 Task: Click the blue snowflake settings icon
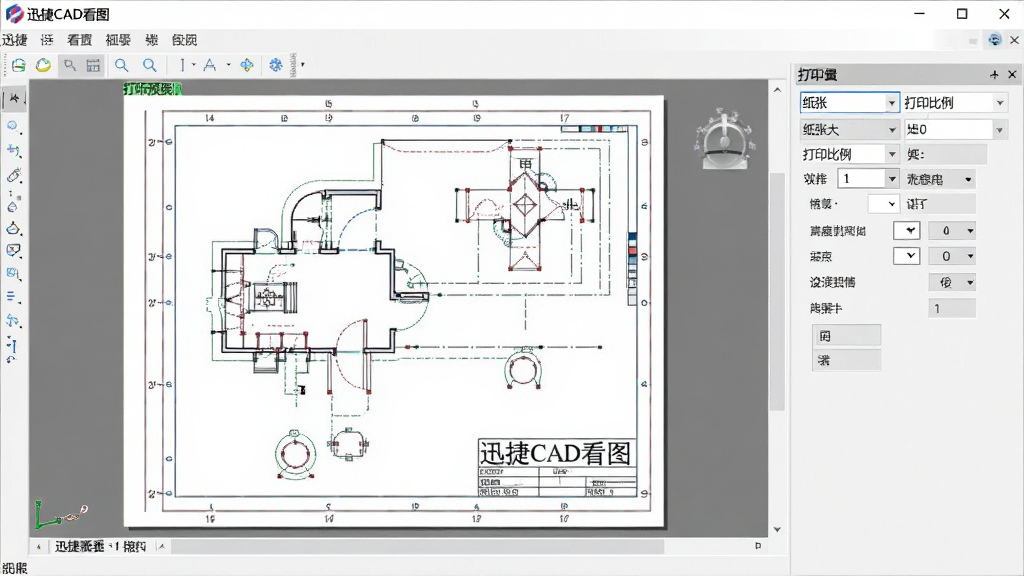276,65
